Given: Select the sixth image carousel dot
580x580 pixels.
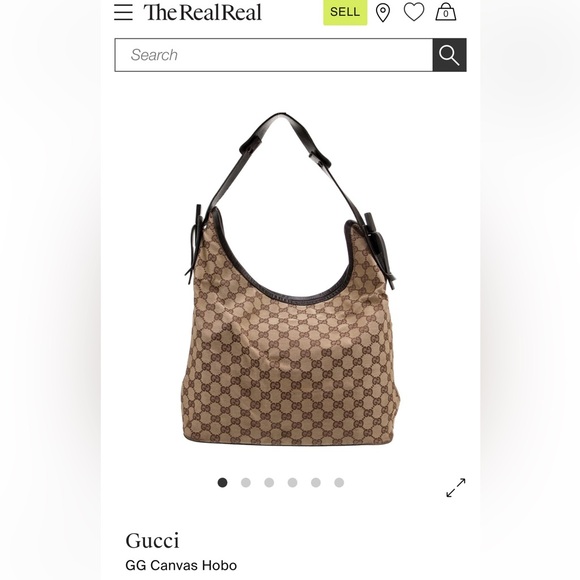Looking at the screenshot, I should (339, 482).
